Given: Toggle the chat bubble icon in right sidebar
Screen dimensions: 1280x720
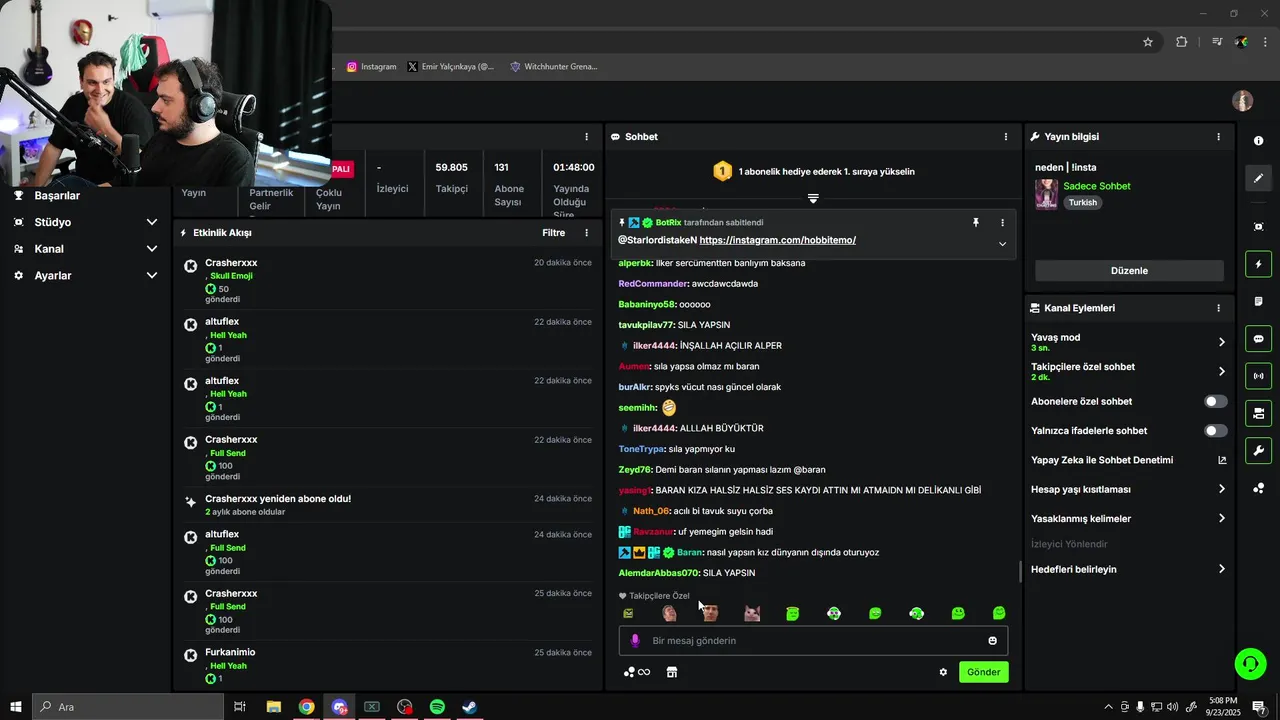Looking at the screenshot, I should [1258, 338].
